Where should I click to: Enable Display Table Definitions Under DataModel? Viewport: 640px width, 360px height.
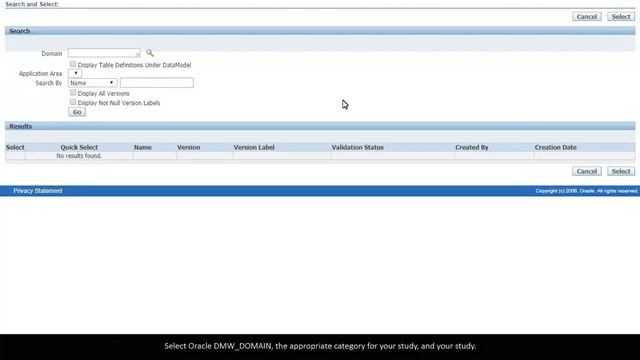pos(73,64)
